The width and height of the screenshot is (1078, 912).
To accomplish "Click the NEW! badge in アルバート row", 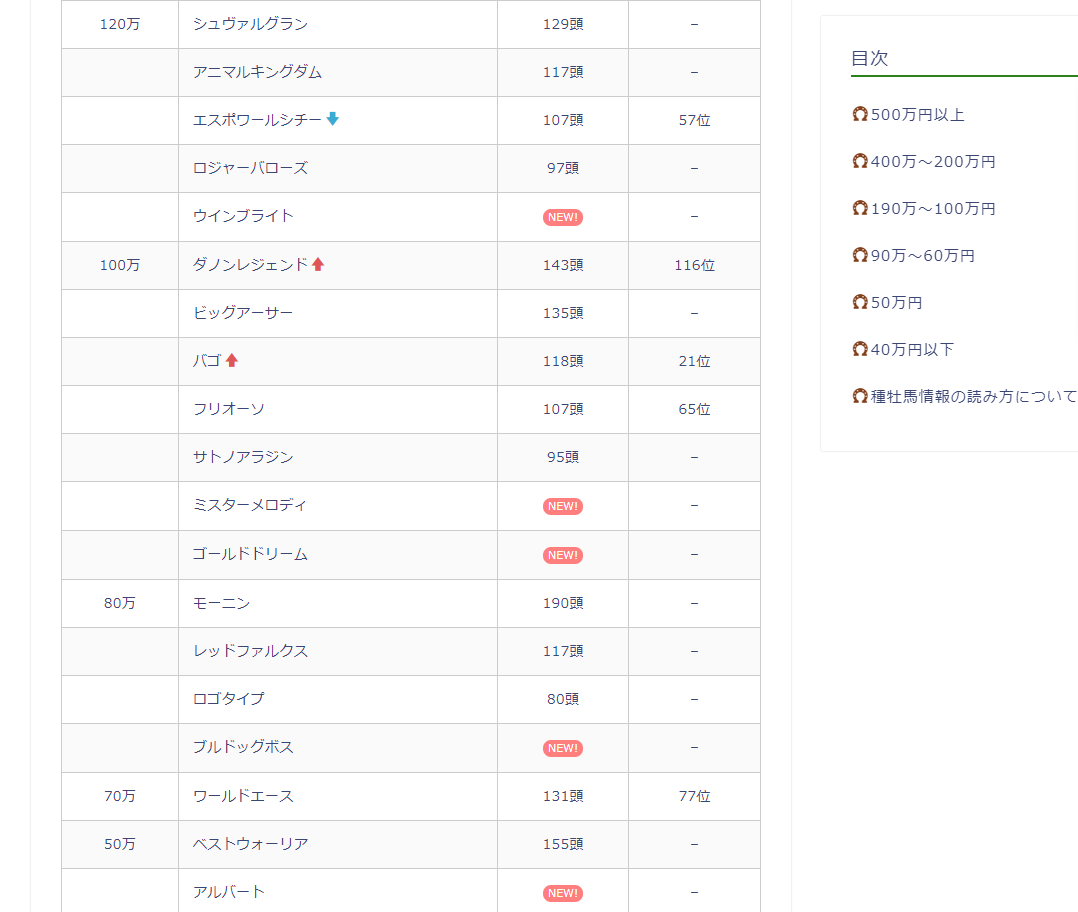I will coord(562,893).
